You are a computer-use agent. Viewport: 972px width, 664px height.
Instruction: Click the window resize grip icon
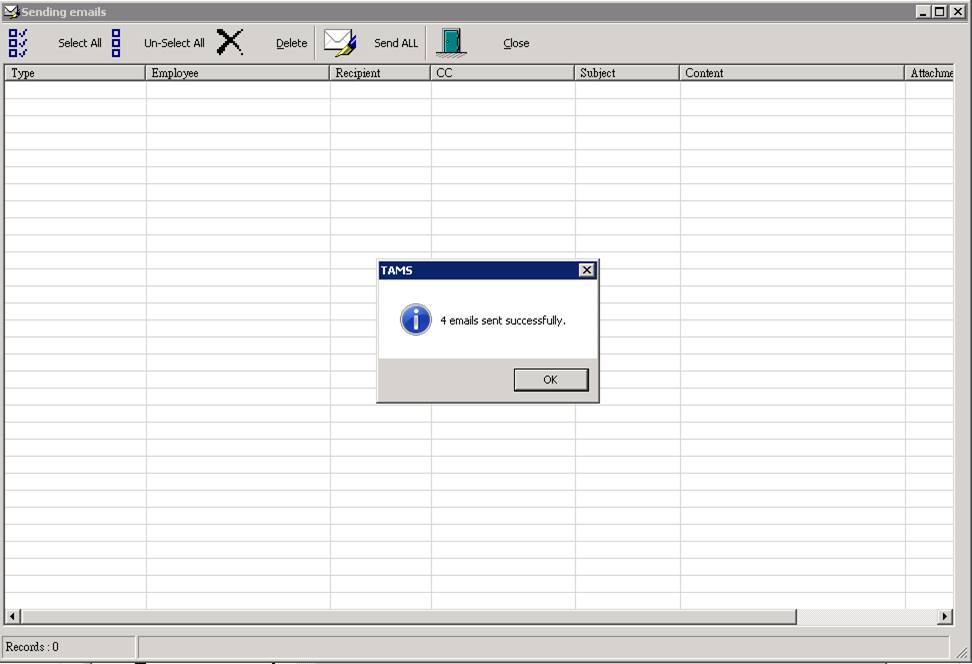(961, 652)
